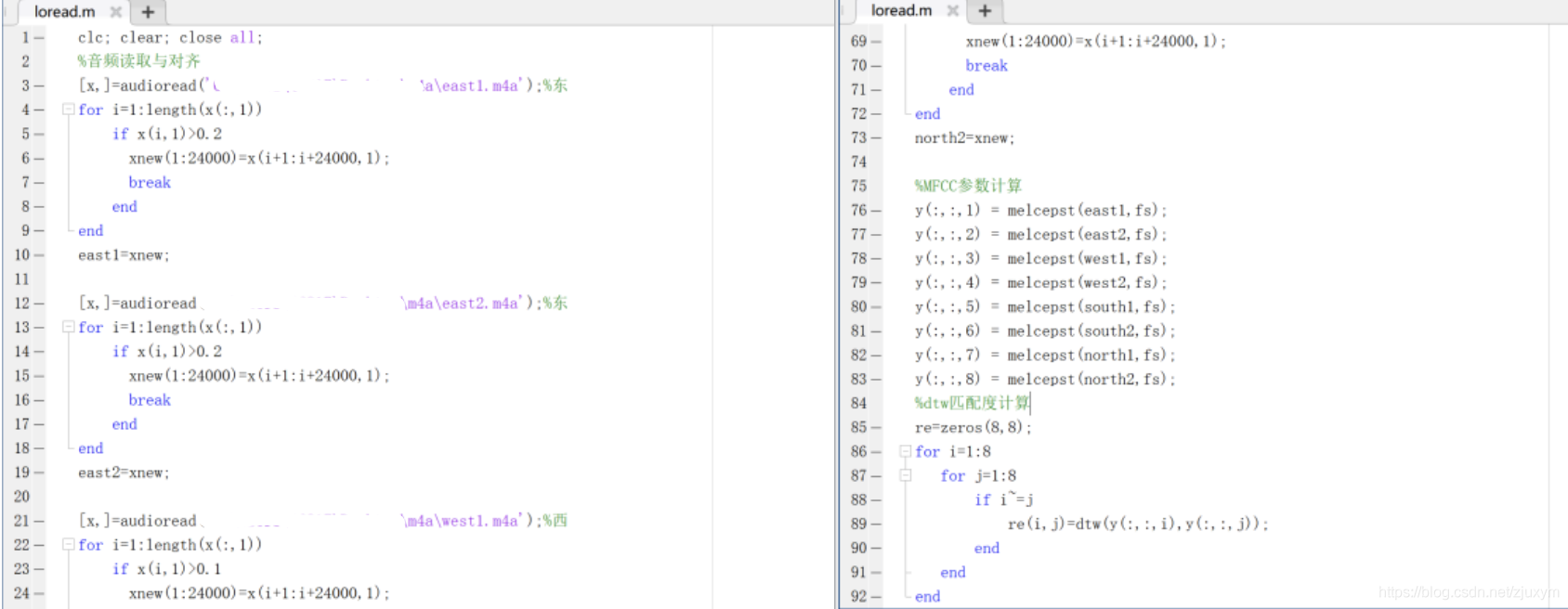Click the xnew assignment on line 24

[x=259, y=593]
